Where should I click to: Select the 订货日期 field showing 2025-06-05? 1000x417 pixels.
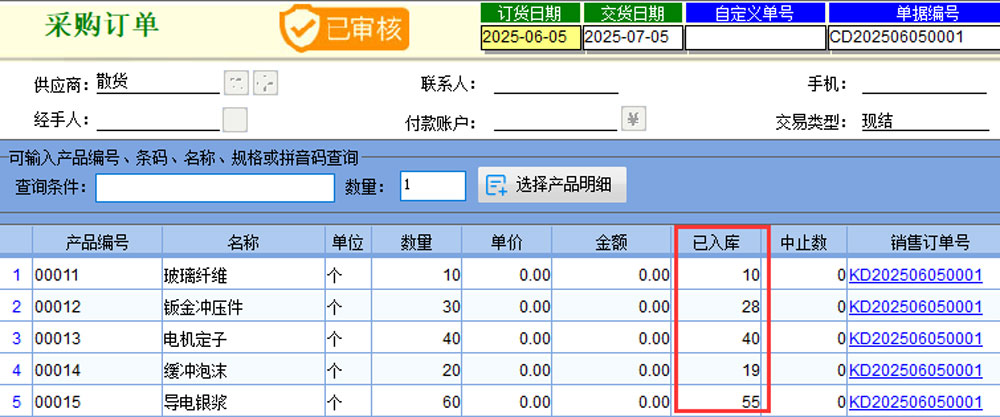[529, 37]
